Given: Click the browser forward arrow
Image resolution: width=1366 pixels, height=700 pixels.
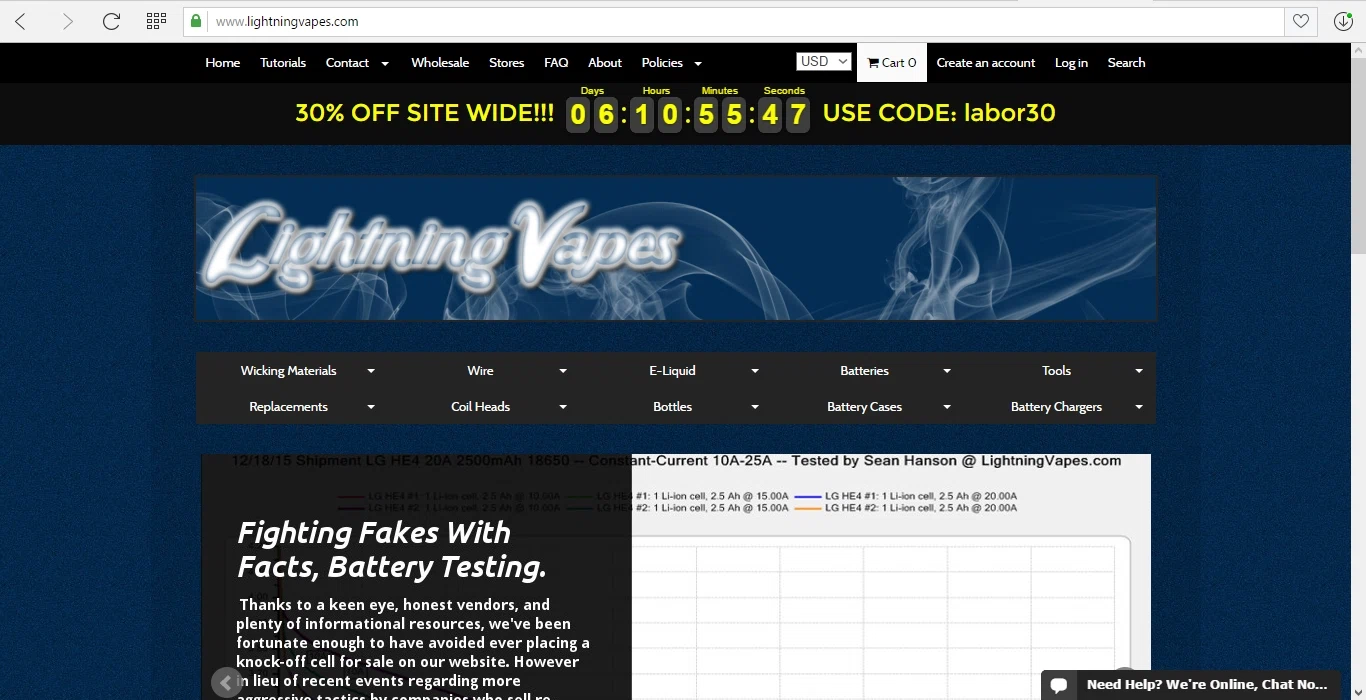Looking at the screenshot, I should point(67,21).
